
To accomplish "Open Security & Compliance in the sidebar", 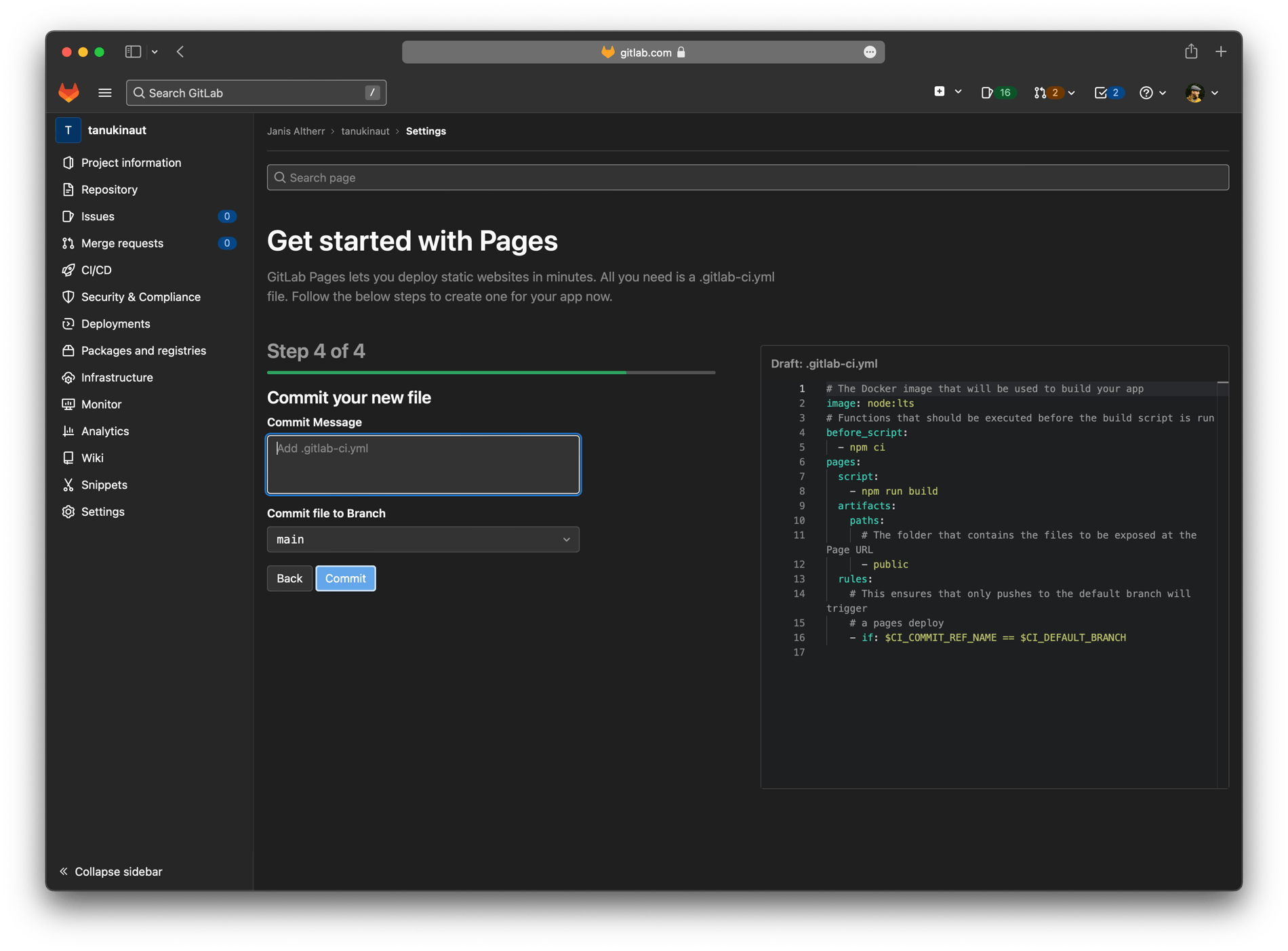I will 140,297.
